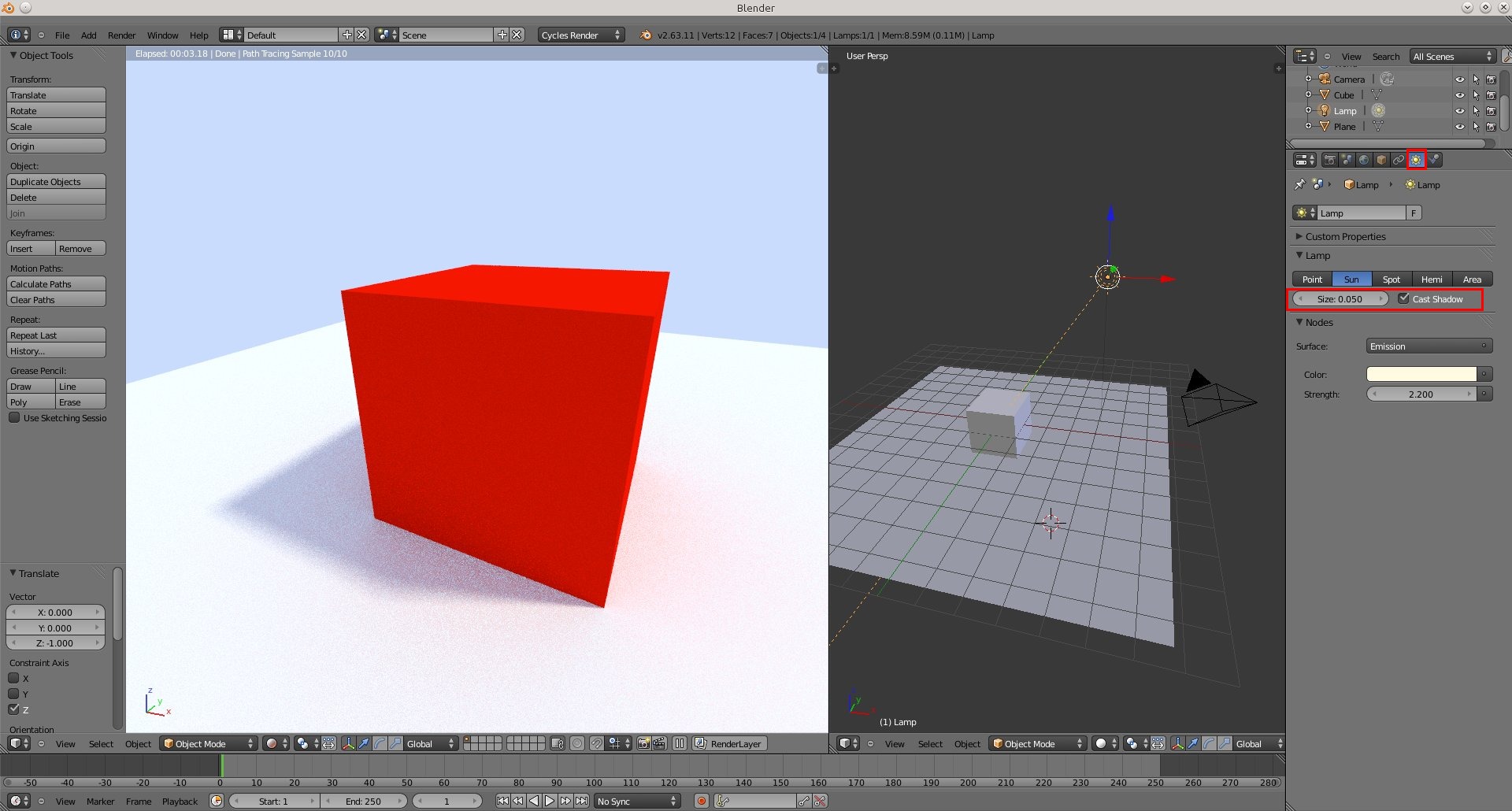Screen dimensions: 1512x811
Task: Click the Lamp lightbulb icon in outliner
Action: pyautogui.click(x=1325, y=110)
